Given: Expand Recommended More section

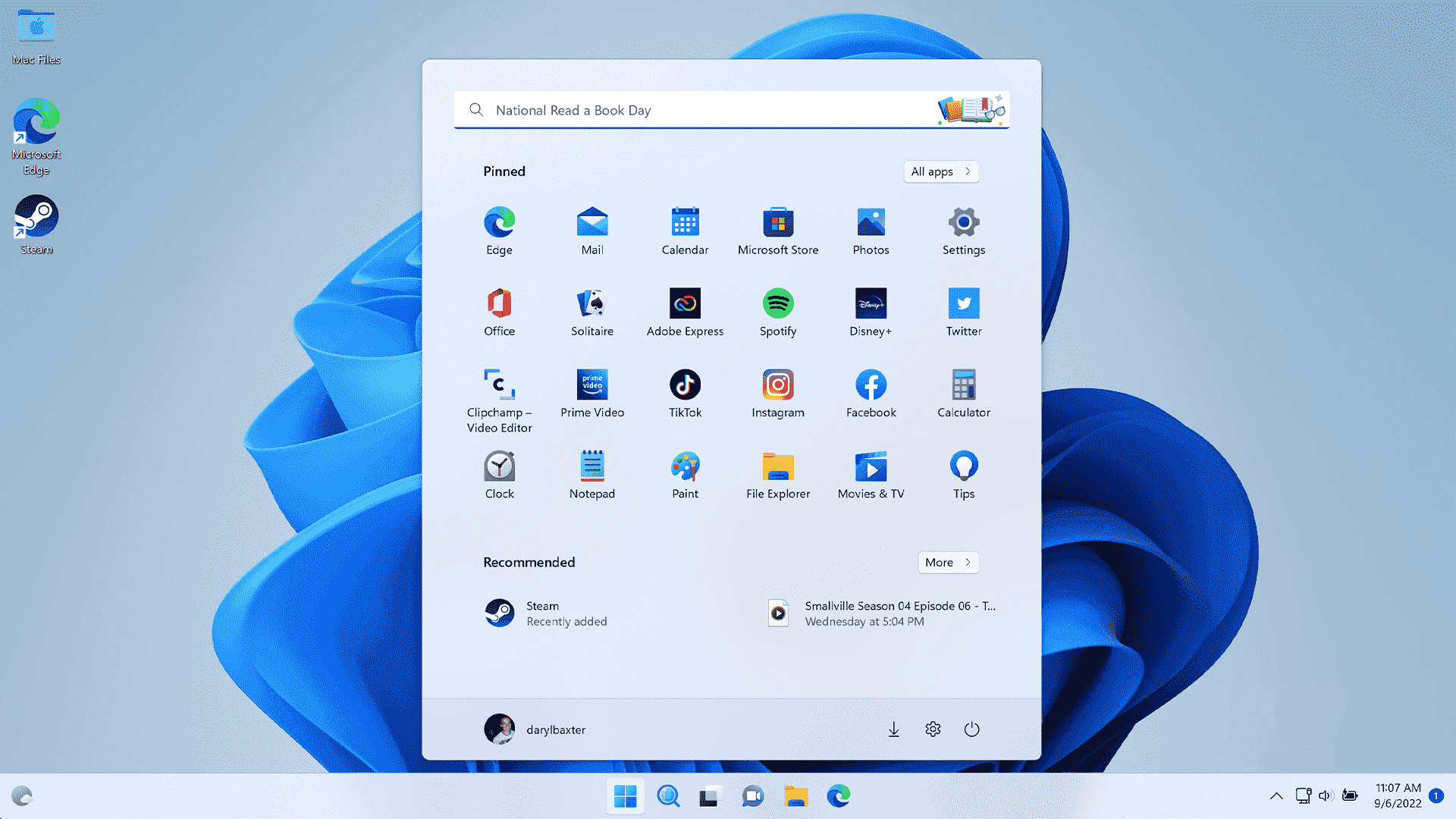Looking at the screenshot, I should coord(947,562).
